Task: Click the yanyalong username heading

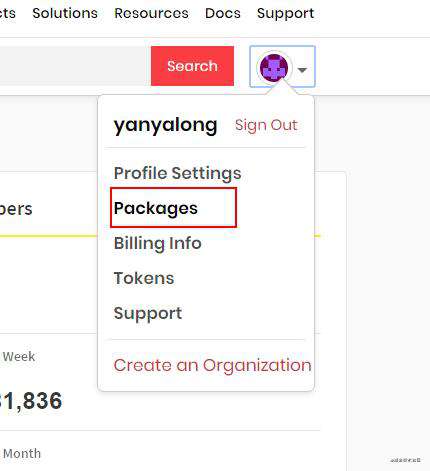Action: point(165,126)
